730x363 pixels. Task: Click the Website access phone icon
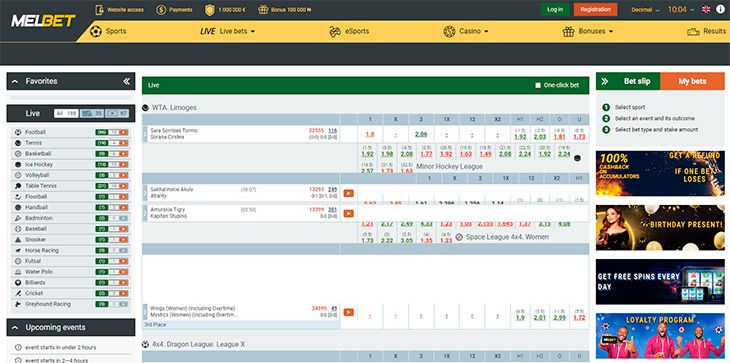99,9
